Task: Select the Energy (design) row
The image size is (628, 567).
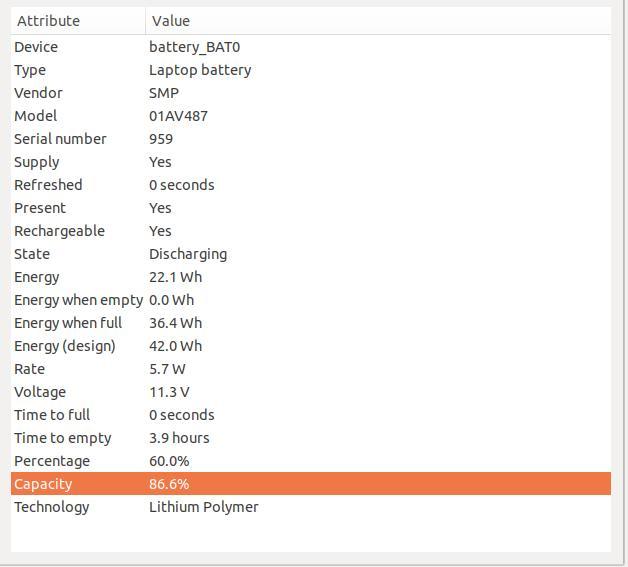Action: [x=311, y=346]
